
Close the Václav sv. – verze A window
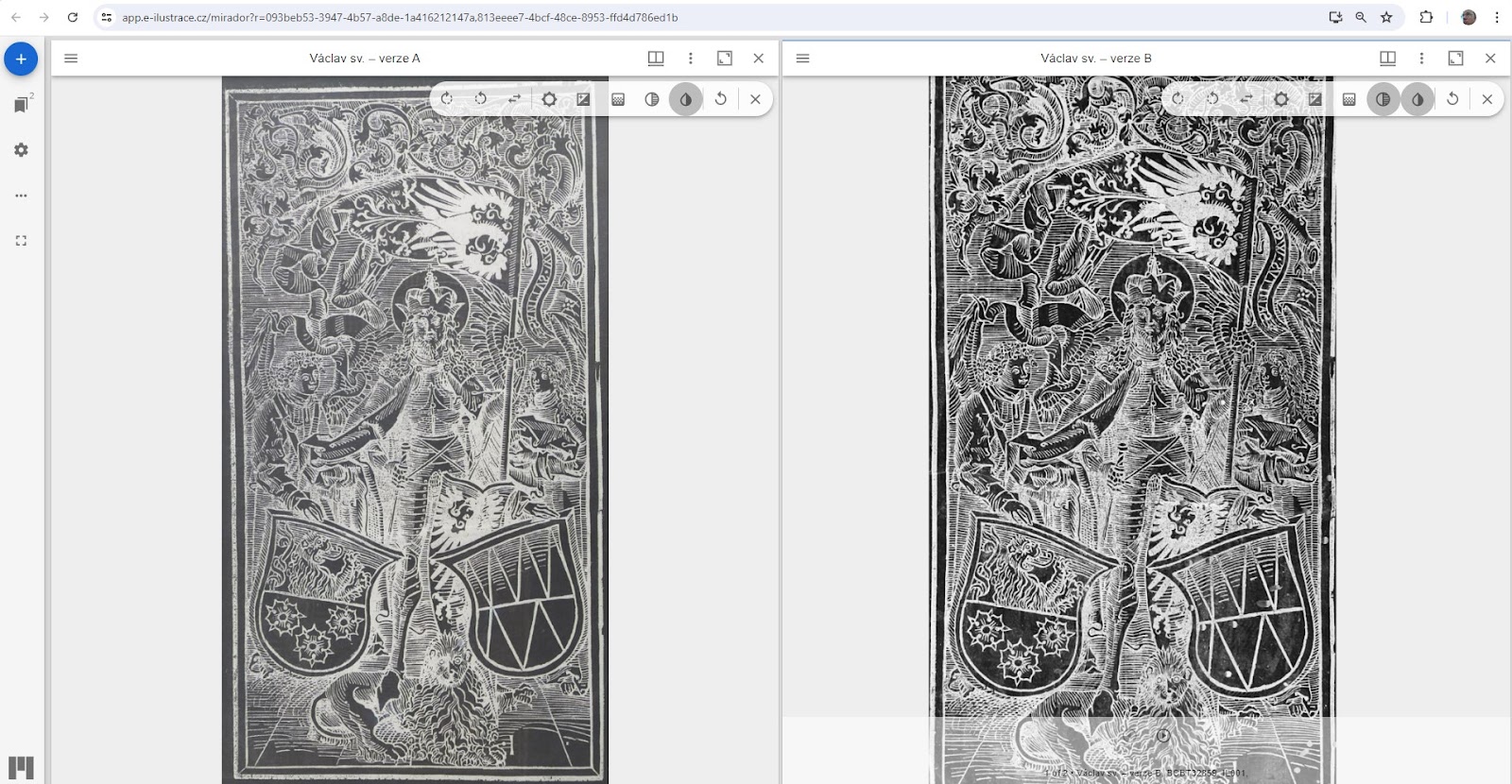759,58
